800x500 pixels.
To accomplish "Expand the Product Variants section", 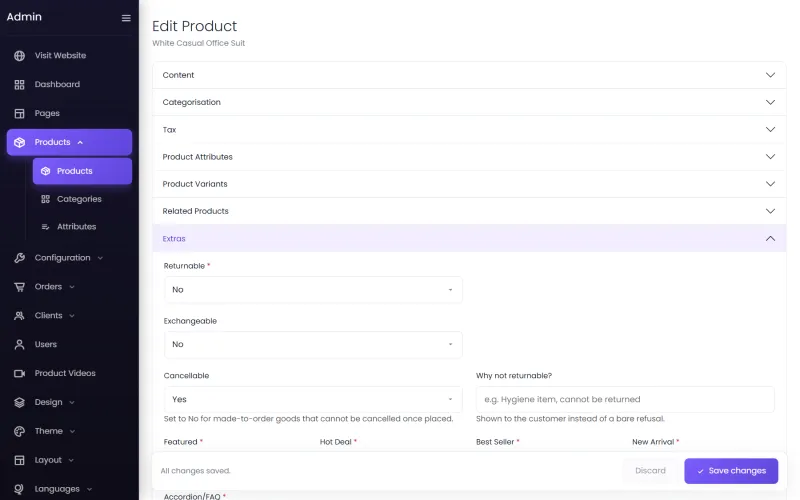I will tap(469, 184).
